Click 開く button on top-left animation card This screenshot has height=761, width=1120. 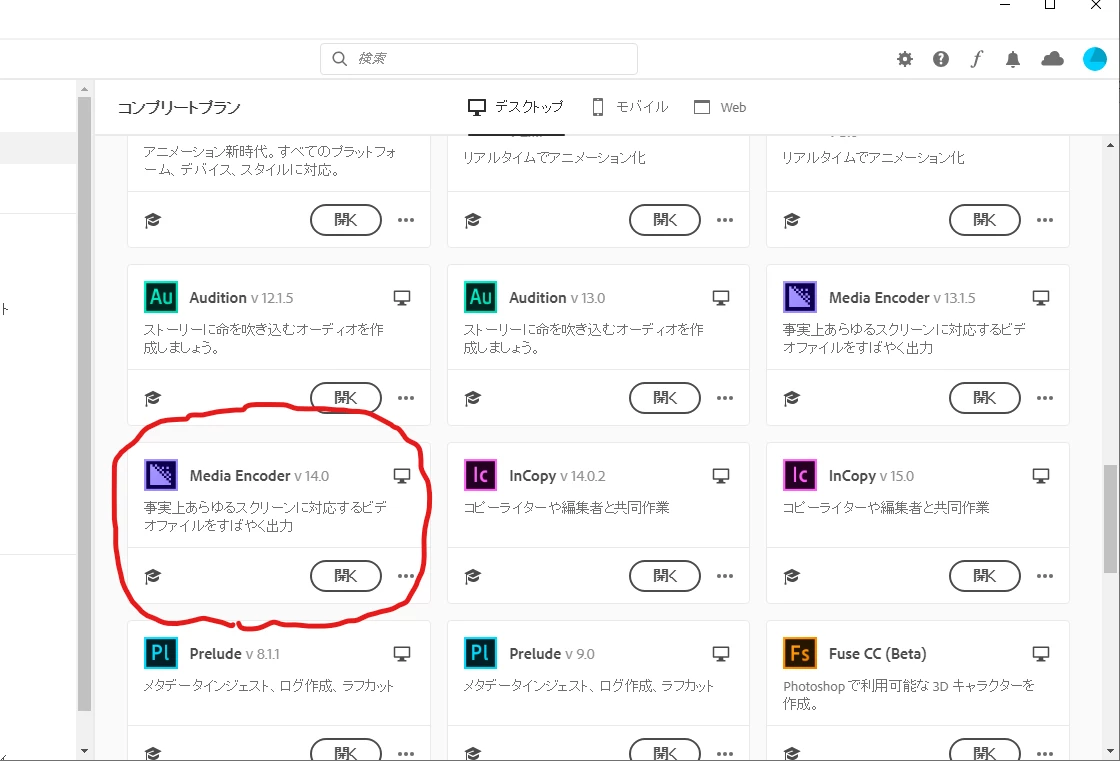346,220
